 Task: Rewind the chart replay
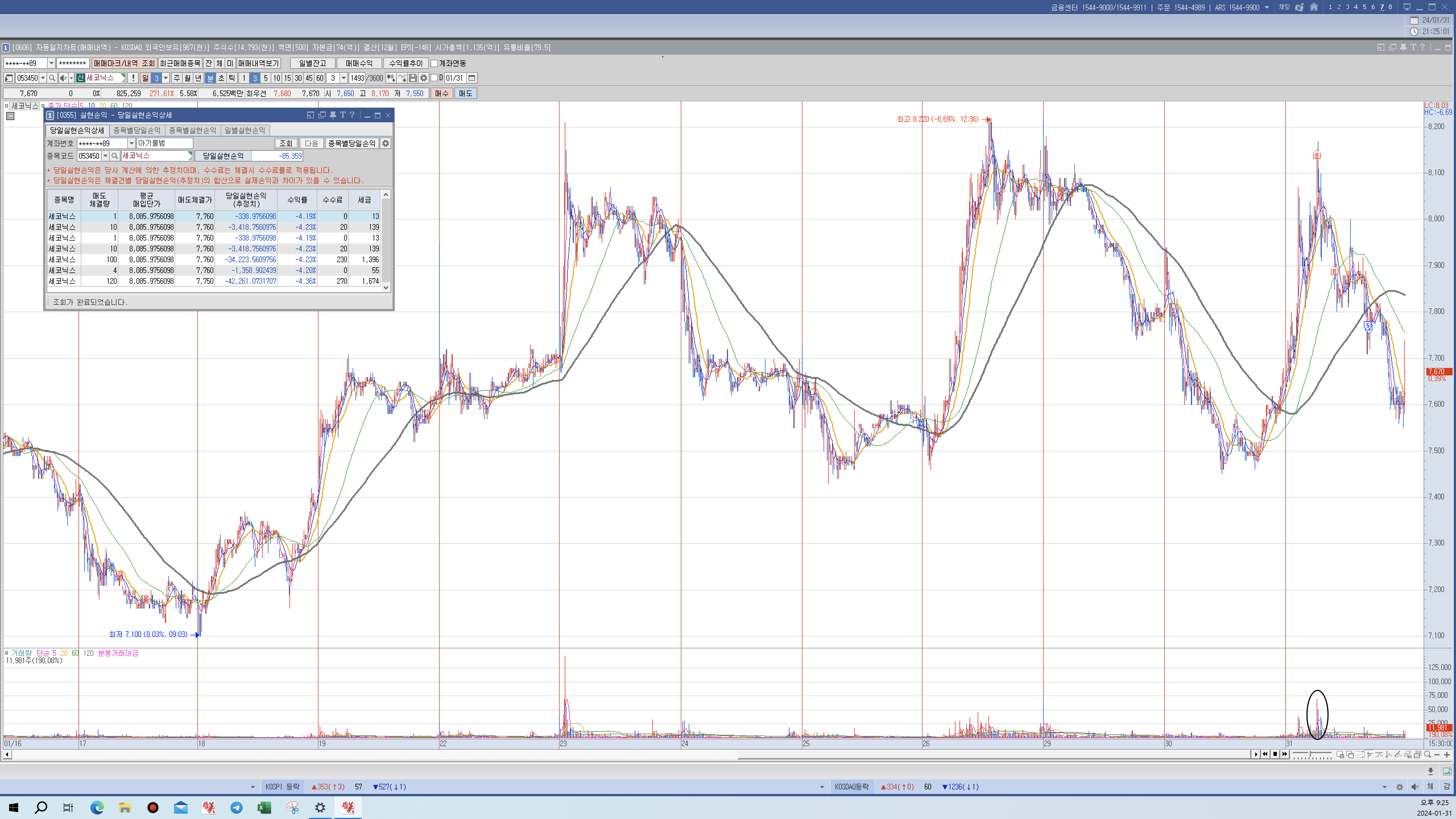1265,754
